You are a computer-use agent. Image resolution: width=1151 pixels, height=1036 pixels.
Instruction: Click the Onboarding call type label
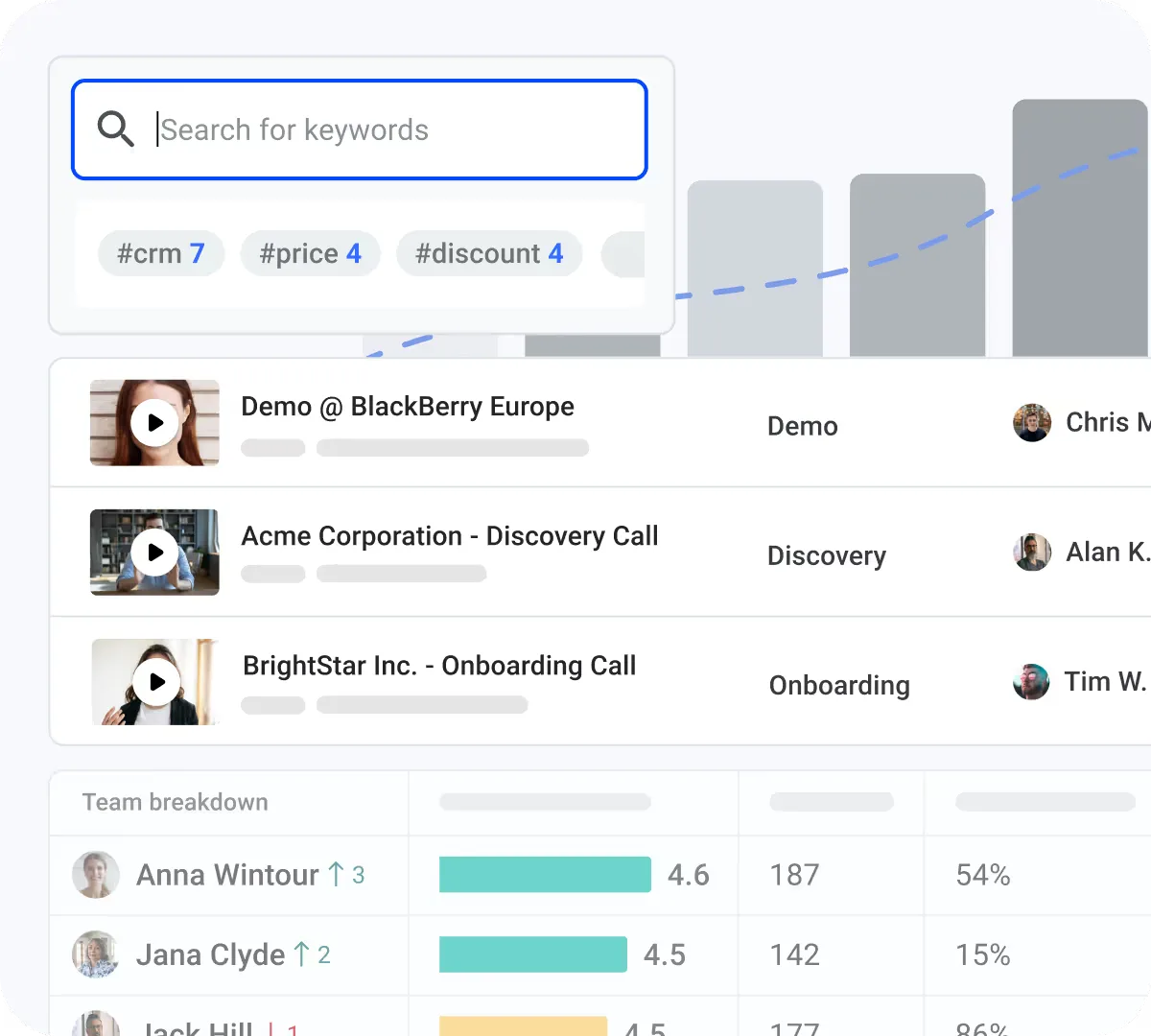[x=839, y=686]
